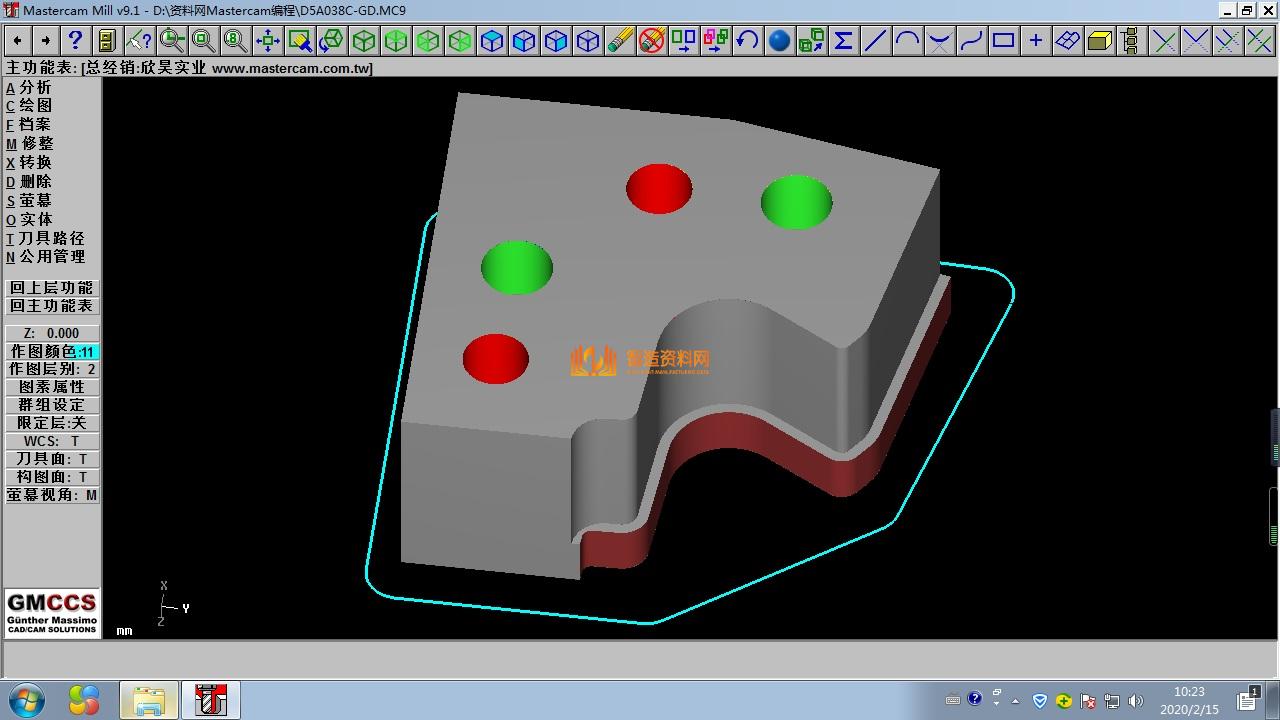Click the Help question mark icon
This screenshot has width=1280, height=720.
75,40
